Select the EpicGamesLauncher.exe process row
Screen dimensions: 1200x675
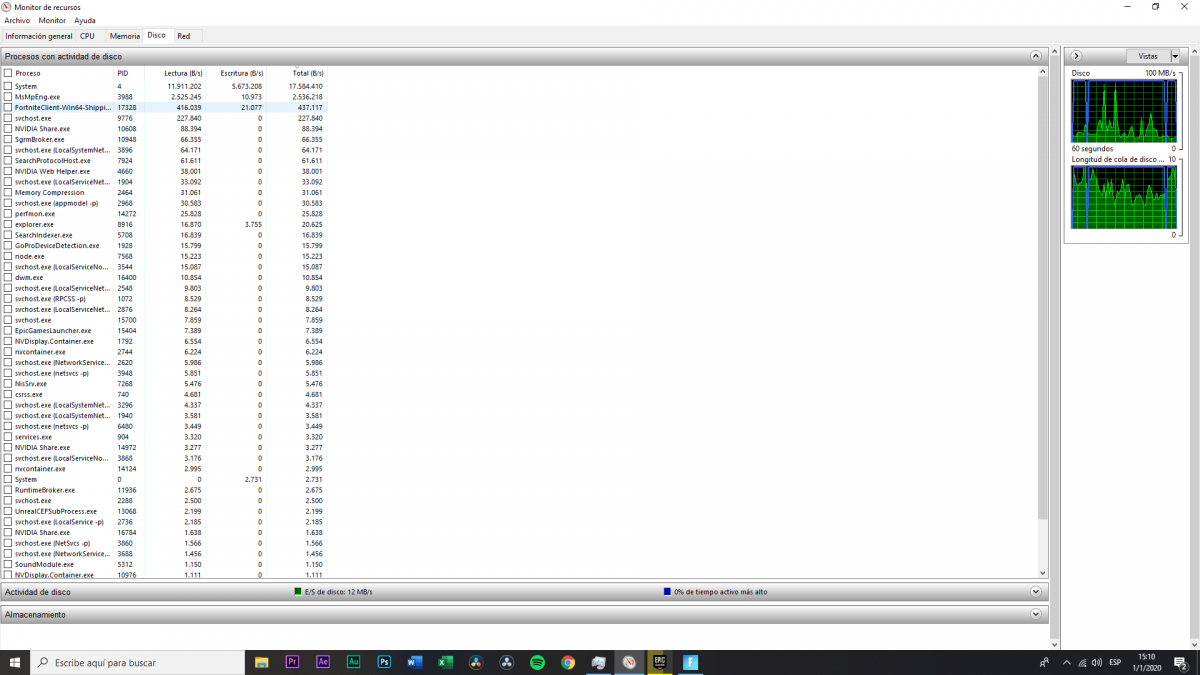point(165,330)
